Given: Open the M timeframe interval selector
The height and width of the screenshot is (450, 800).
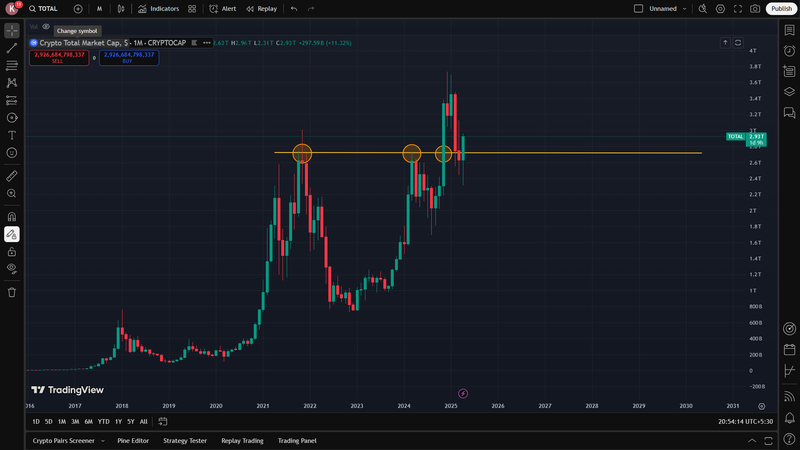Looking at the screenshot, I should click(99, 9).
